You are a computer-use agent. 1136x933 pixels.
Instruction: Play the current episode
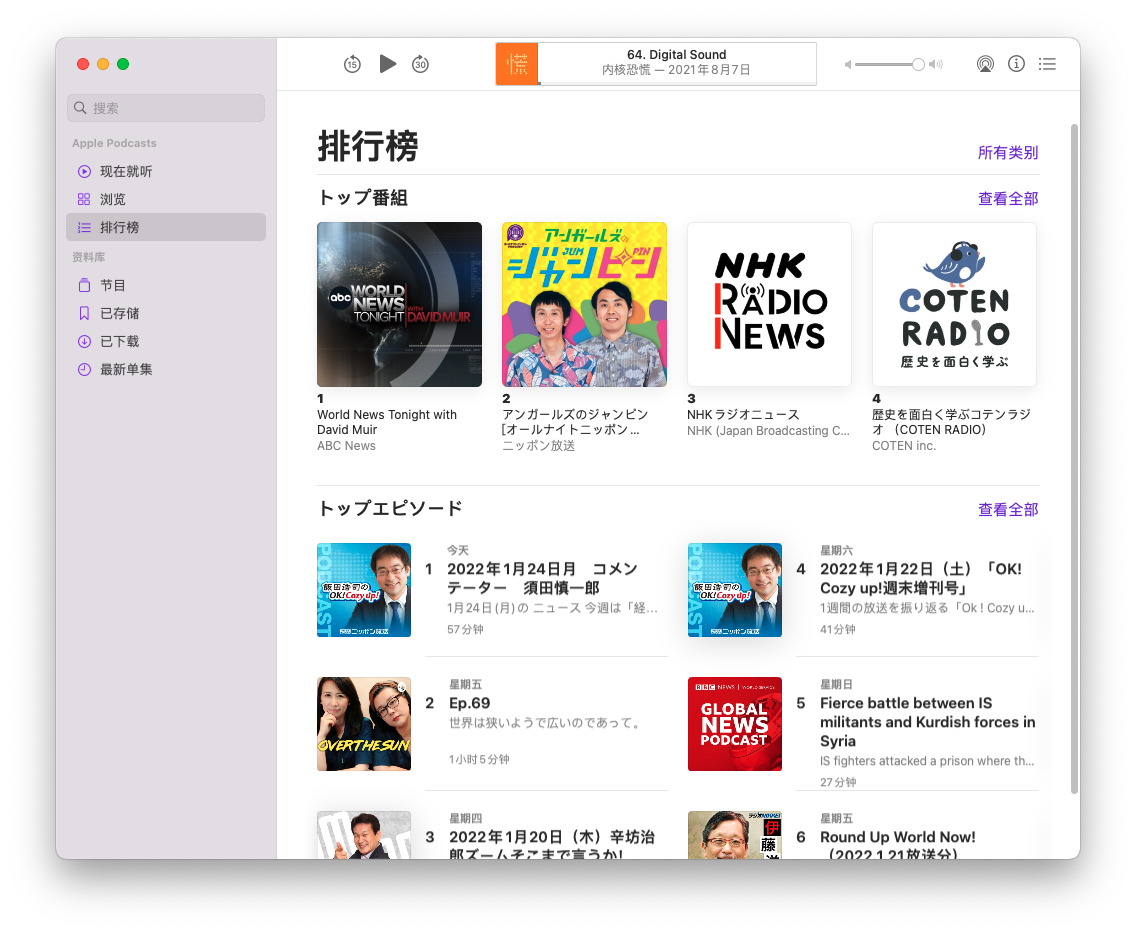pos(388,64)
